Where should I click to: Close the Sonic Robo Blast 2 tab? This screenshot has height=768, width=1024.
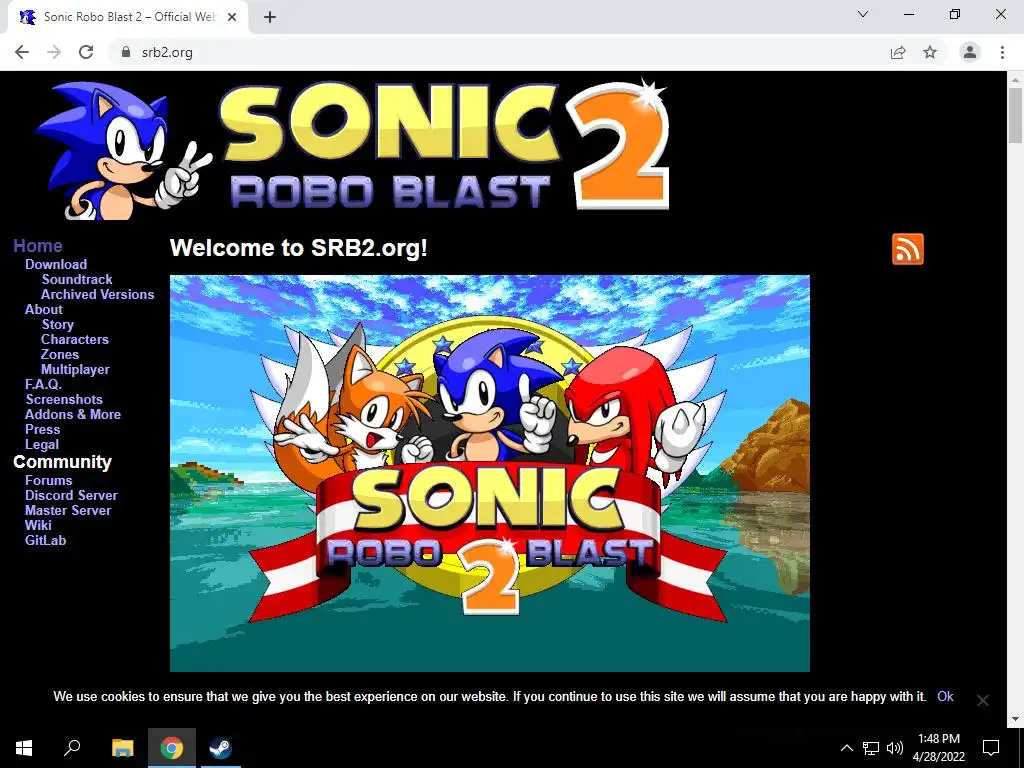click(x=232, y=17)
